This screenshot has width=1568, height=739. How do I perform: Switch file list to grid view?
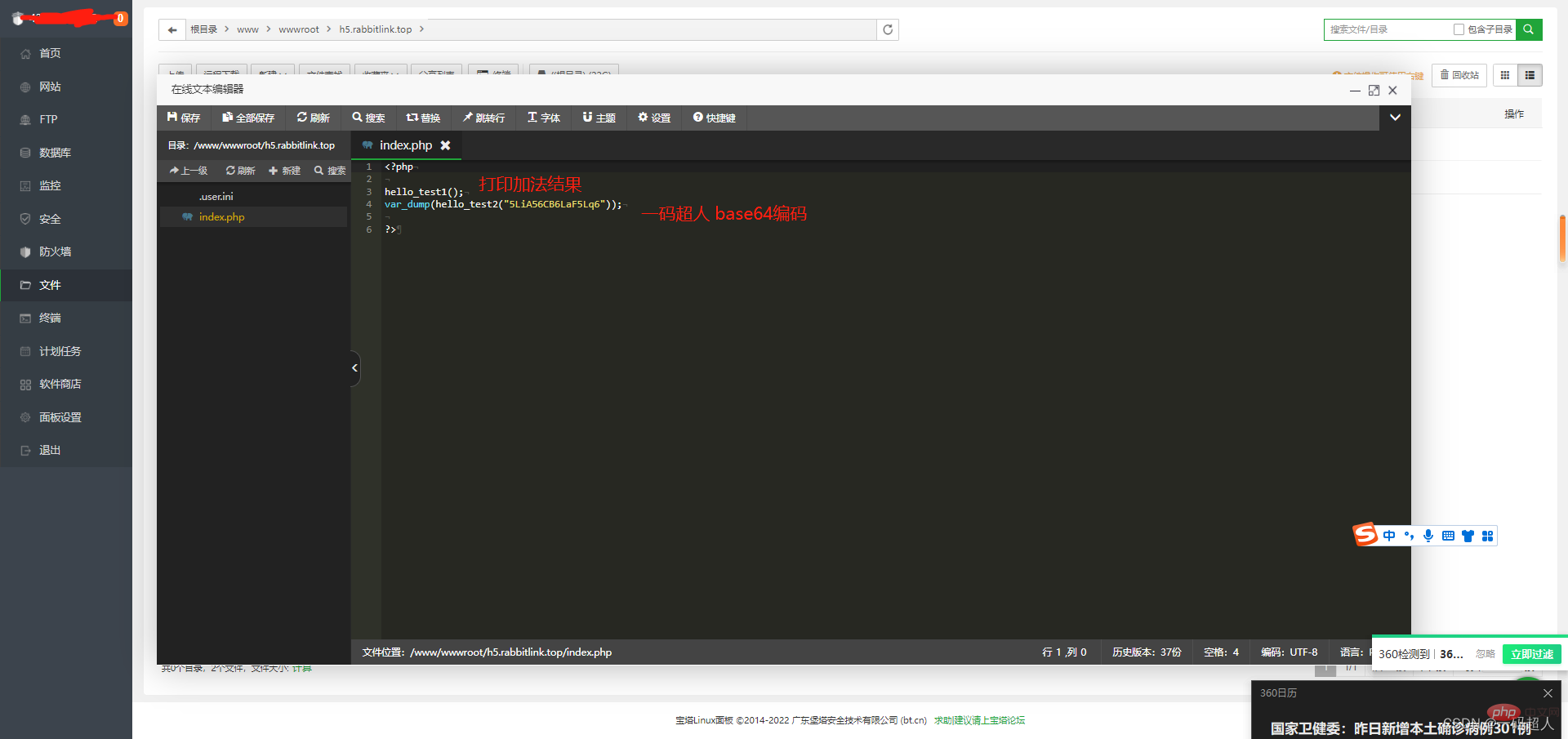(1505, 75)
